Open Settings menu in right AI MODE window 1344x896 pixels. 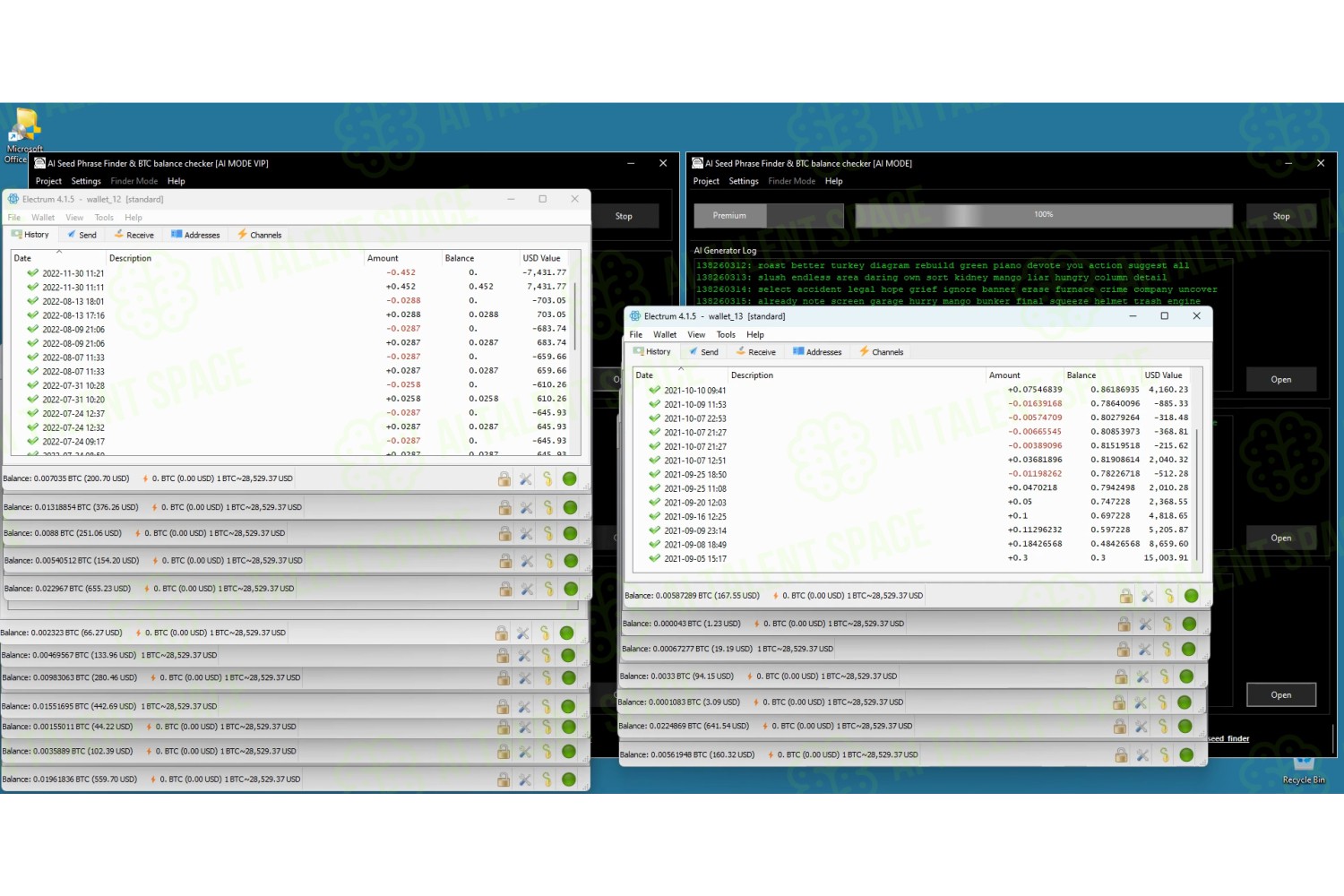(744, 181)
